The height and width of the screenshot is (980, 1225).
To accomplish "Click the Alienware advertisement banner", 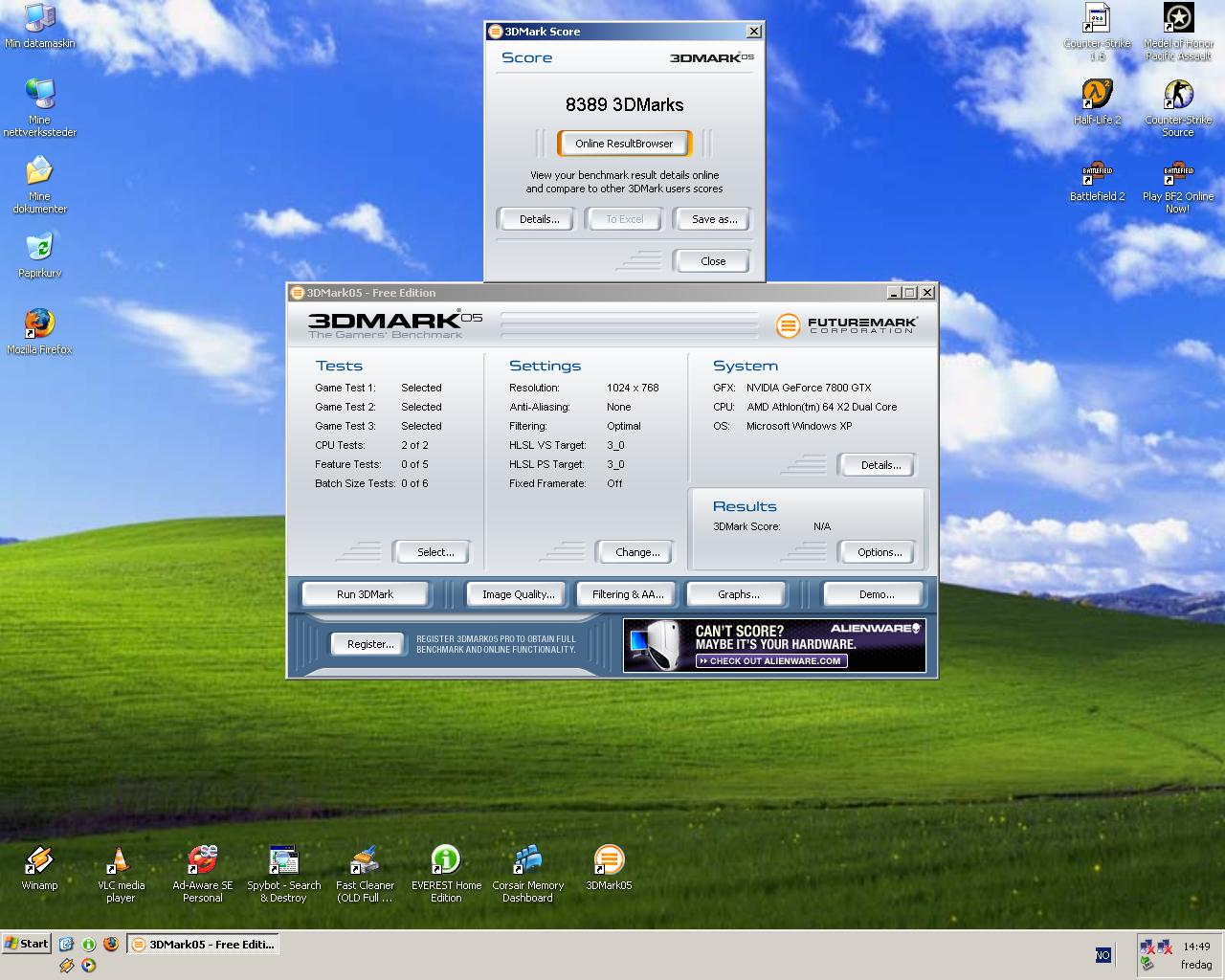I will 774,645.
